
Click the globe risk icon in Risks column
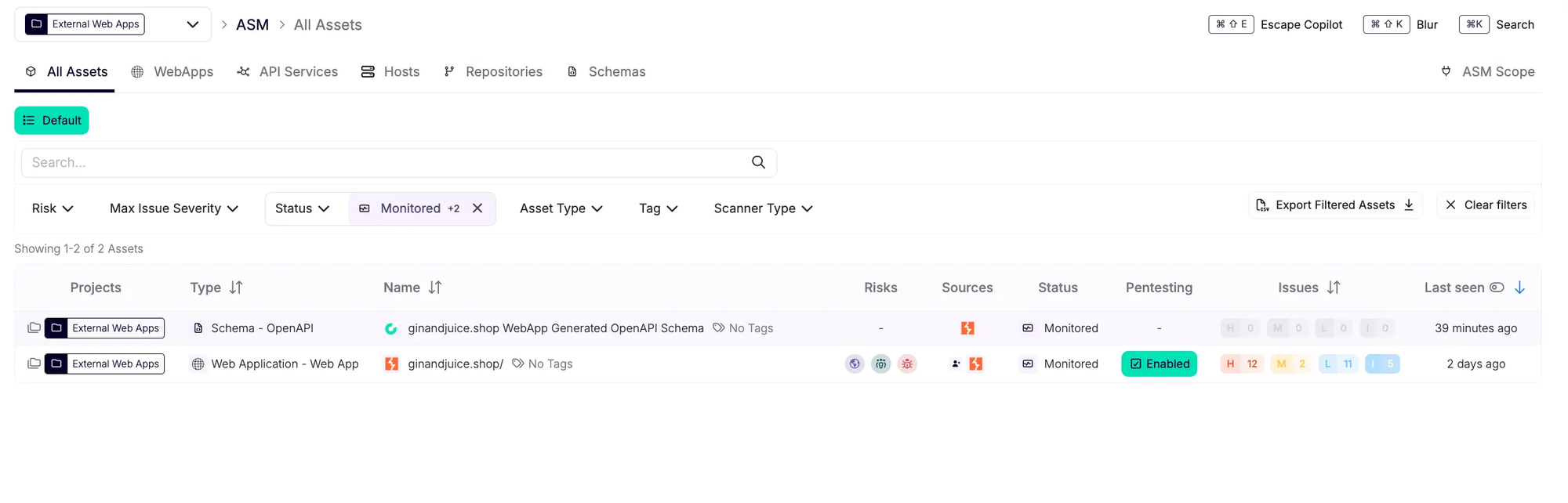[855, 364]
